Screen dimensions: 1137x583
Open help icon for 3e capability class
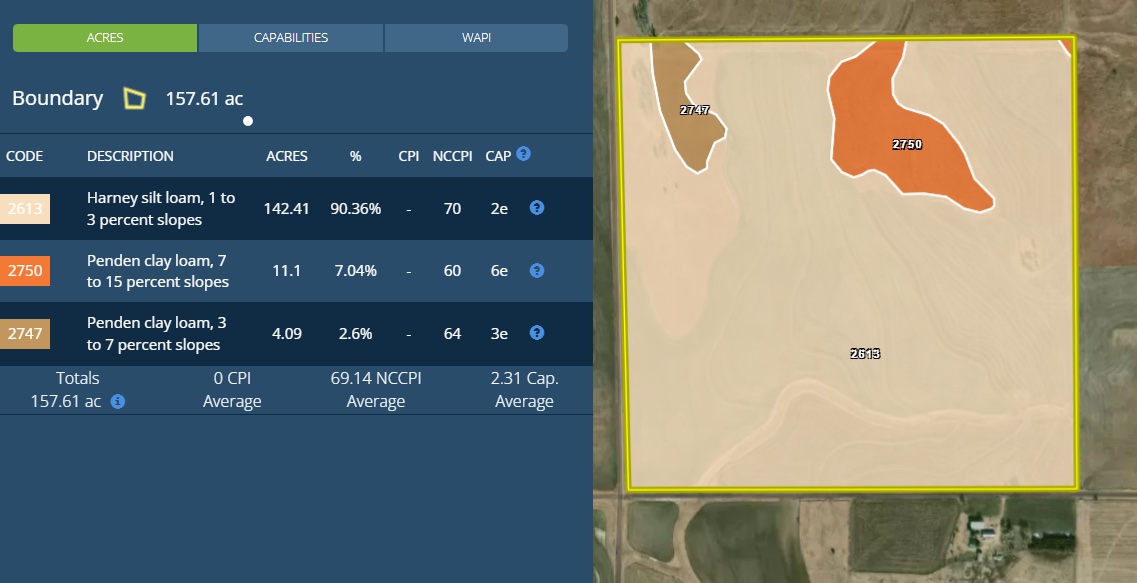coord(537,333)
